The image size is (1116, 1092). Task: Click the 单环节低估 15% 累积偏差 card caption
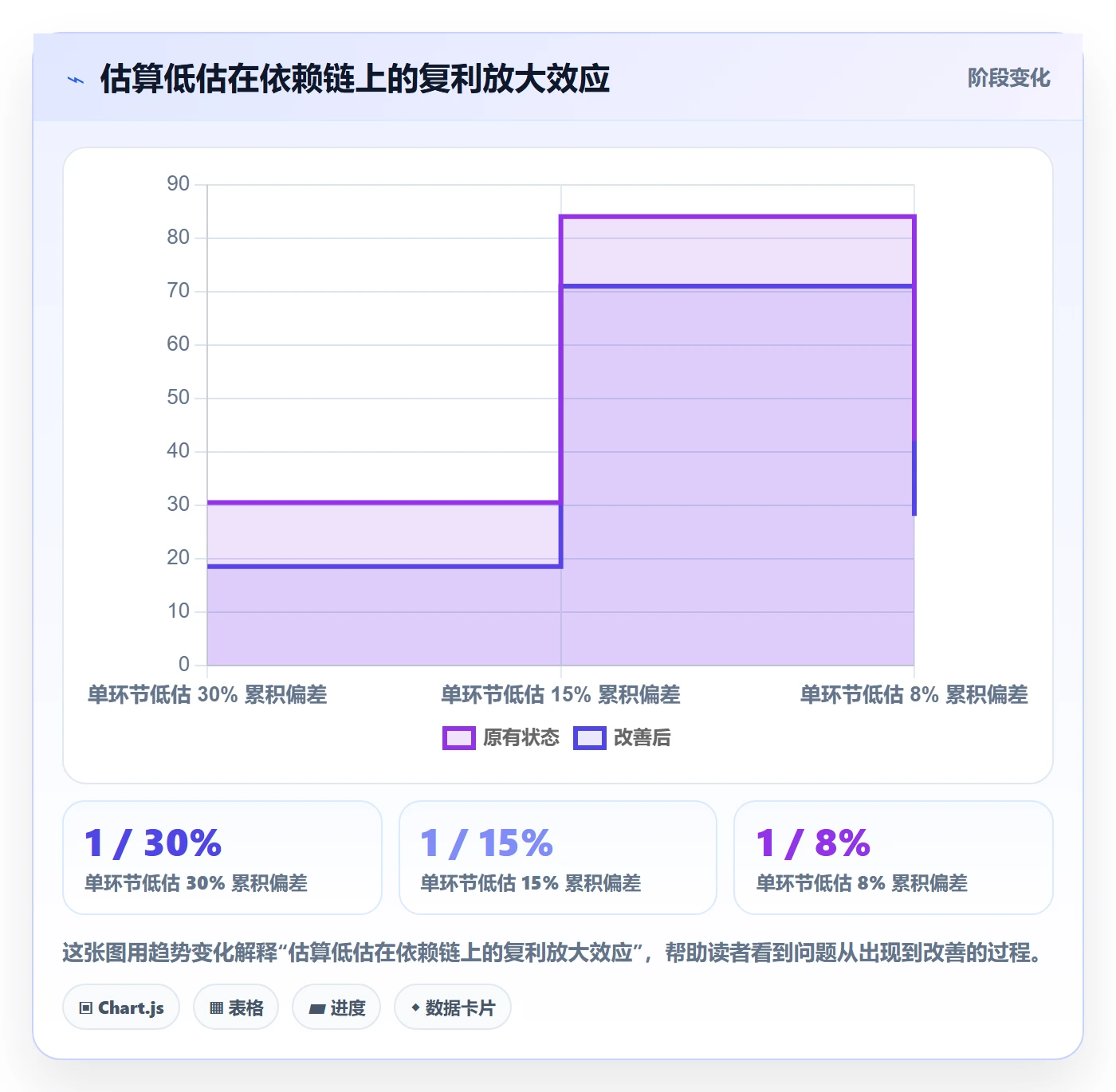click(x=531, y=883)
